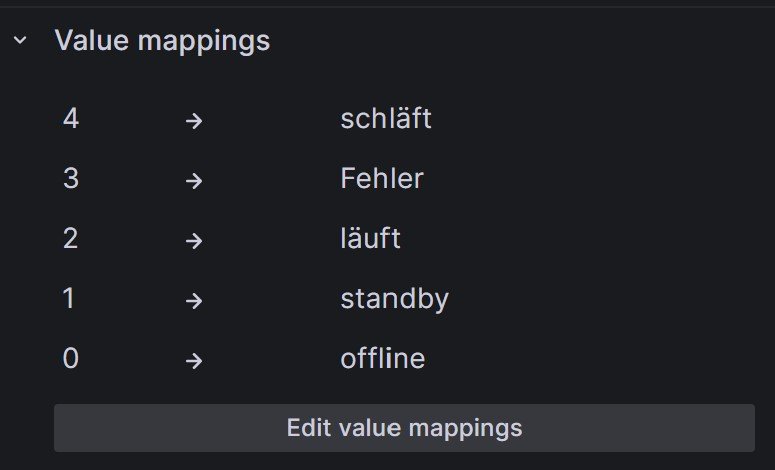This screenshot has height=470, width=775.
Task: Select the mapping value number 2
Action: [x=70, y=239]
